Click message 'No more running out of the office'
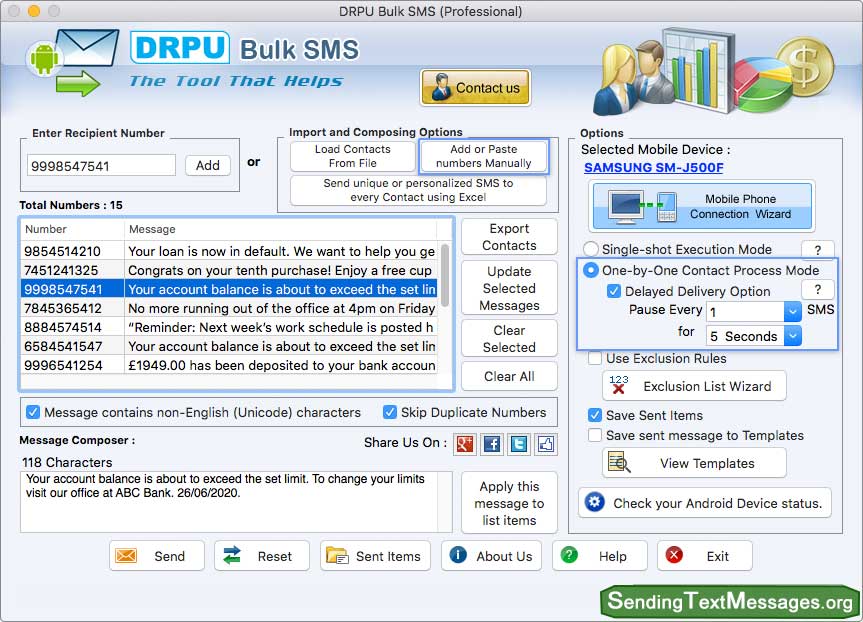Viewport: 863px width, 622px height. tap(281, 308)
